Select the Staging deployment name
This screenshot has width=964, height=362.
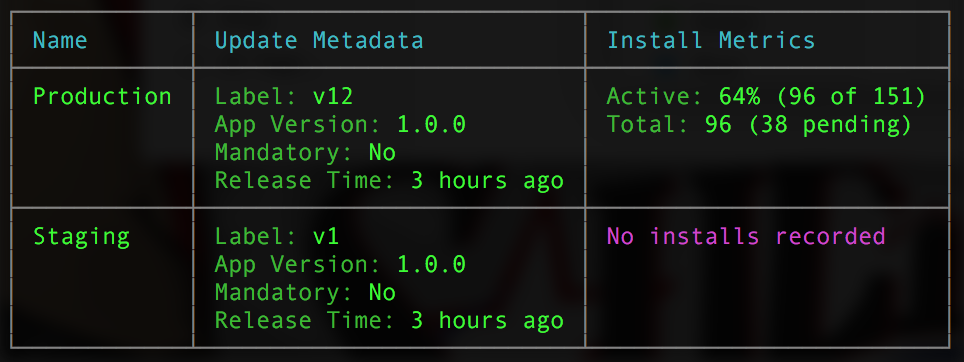(x=81, y=237)
